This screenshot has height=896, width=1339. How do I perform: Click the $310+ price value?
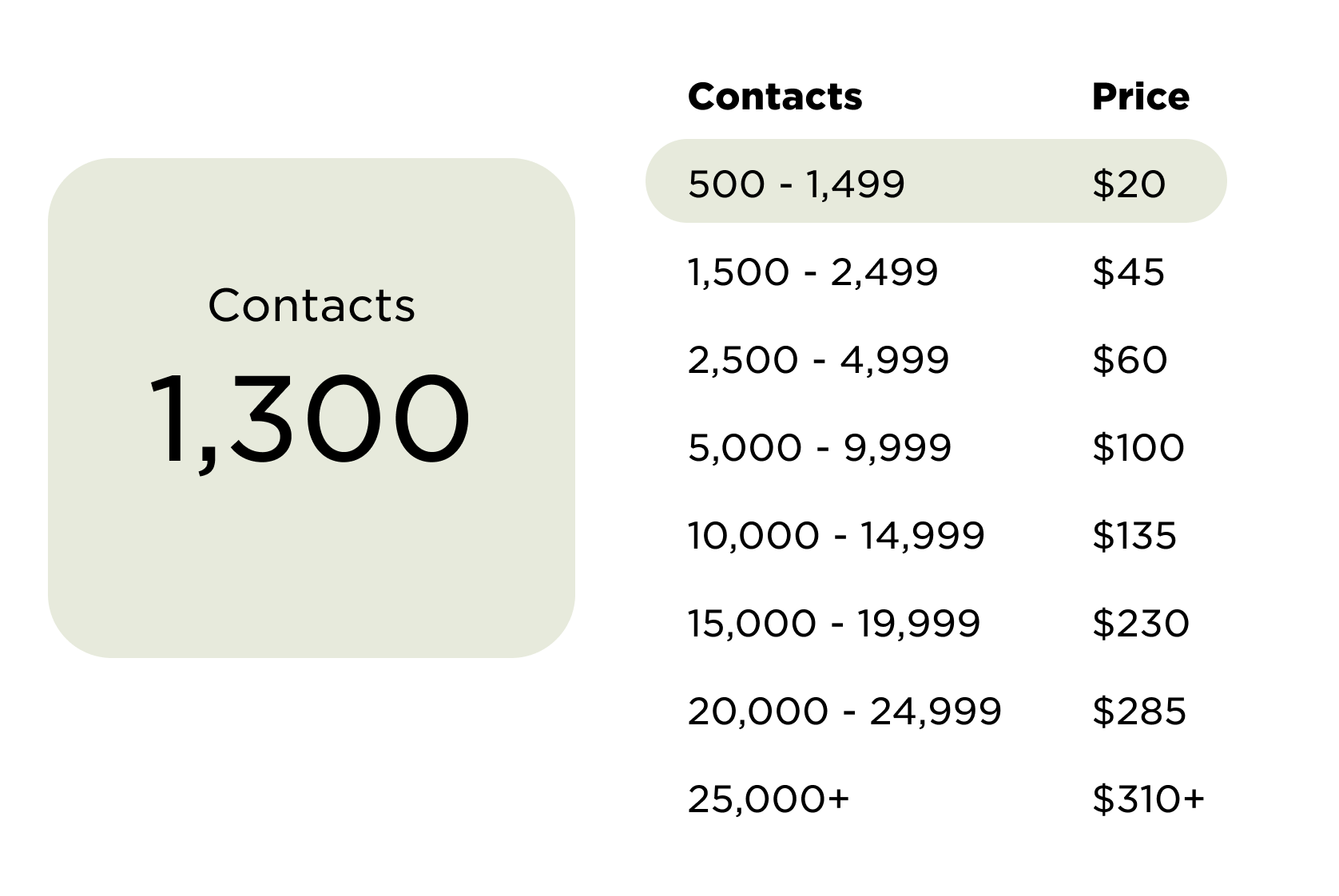(x=1148, y=799)
